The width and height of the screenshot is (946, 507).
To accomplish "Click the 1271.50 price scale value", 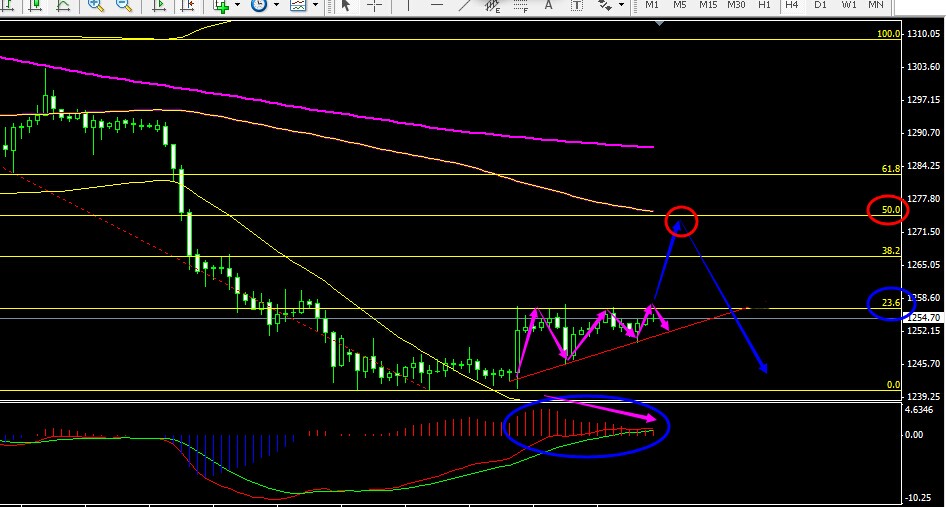I will [x=924, y=232].
